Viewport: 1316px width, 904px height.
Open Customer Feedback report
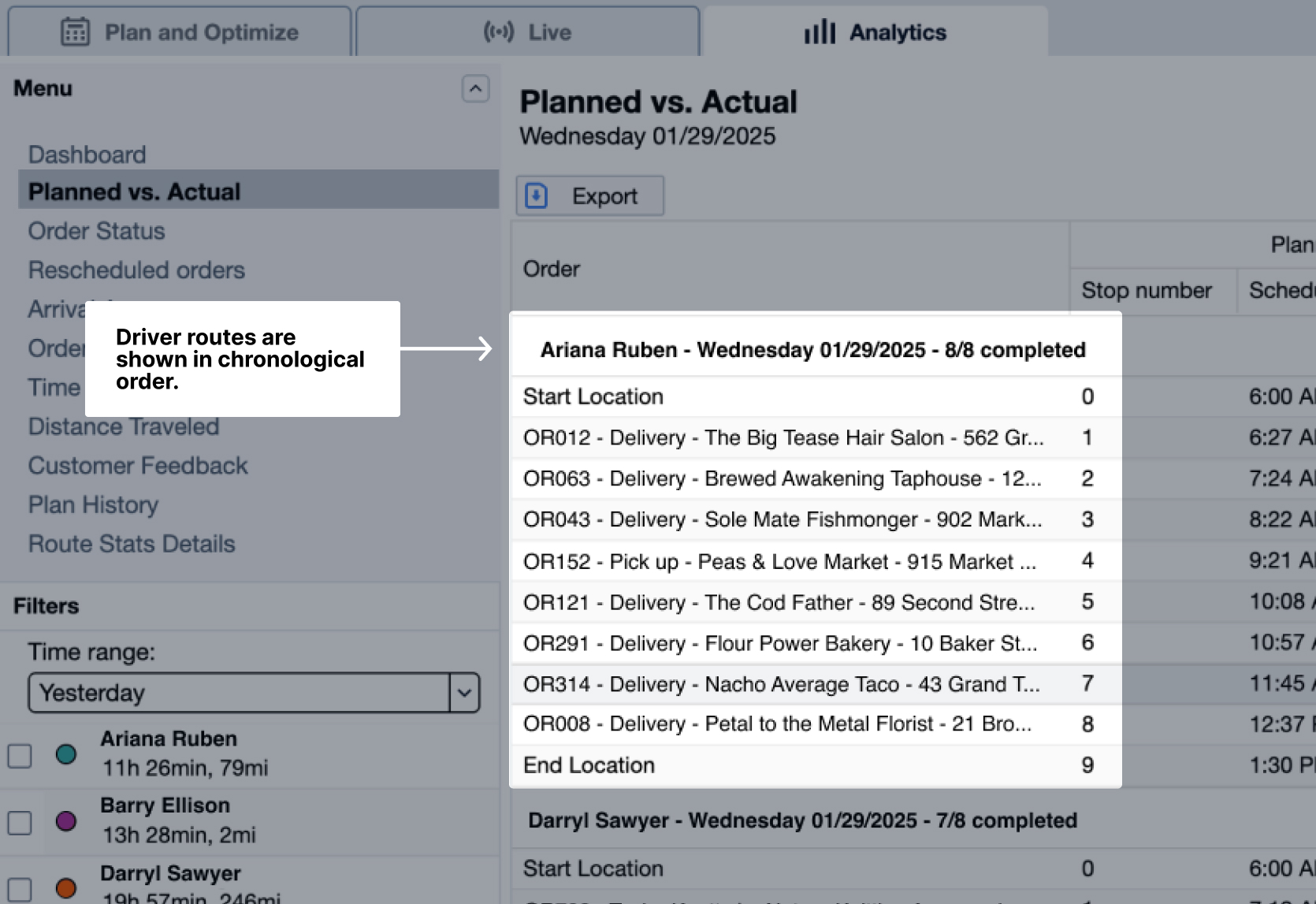138,466
